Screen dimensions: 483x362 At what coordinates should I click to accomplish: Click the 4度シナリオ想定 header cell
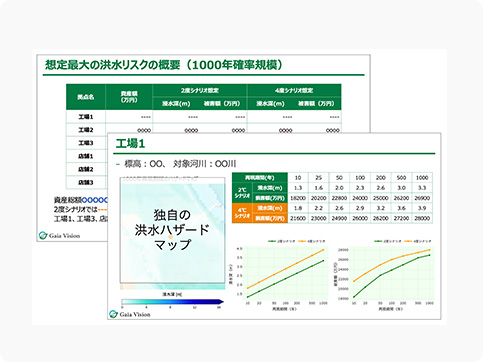(x=294, y=90)
